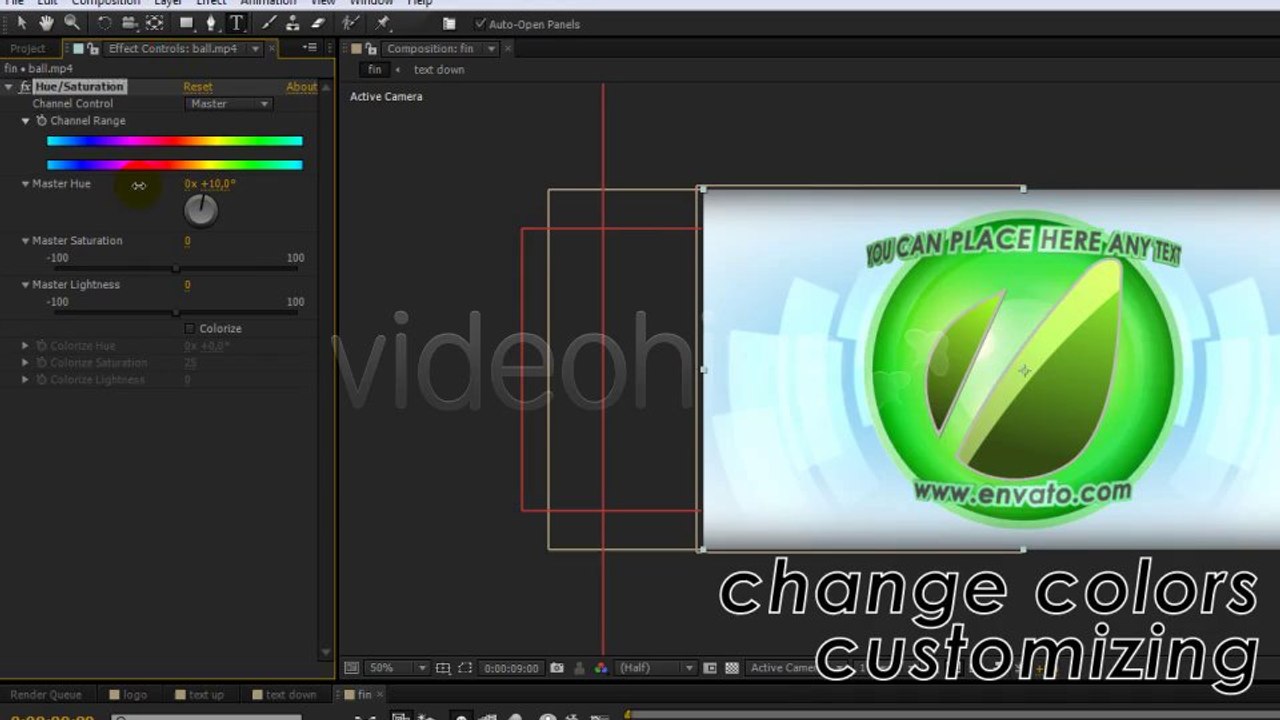Click Master Lightness slider handle
This screenshot has height=720, width=1280.
tap(176, 312)
